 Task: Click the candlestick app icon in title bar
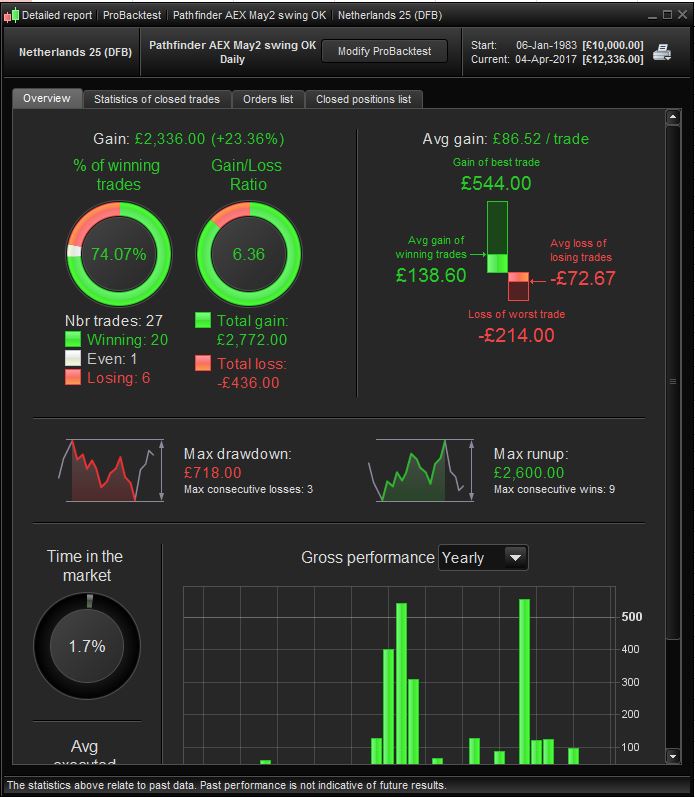11,15
